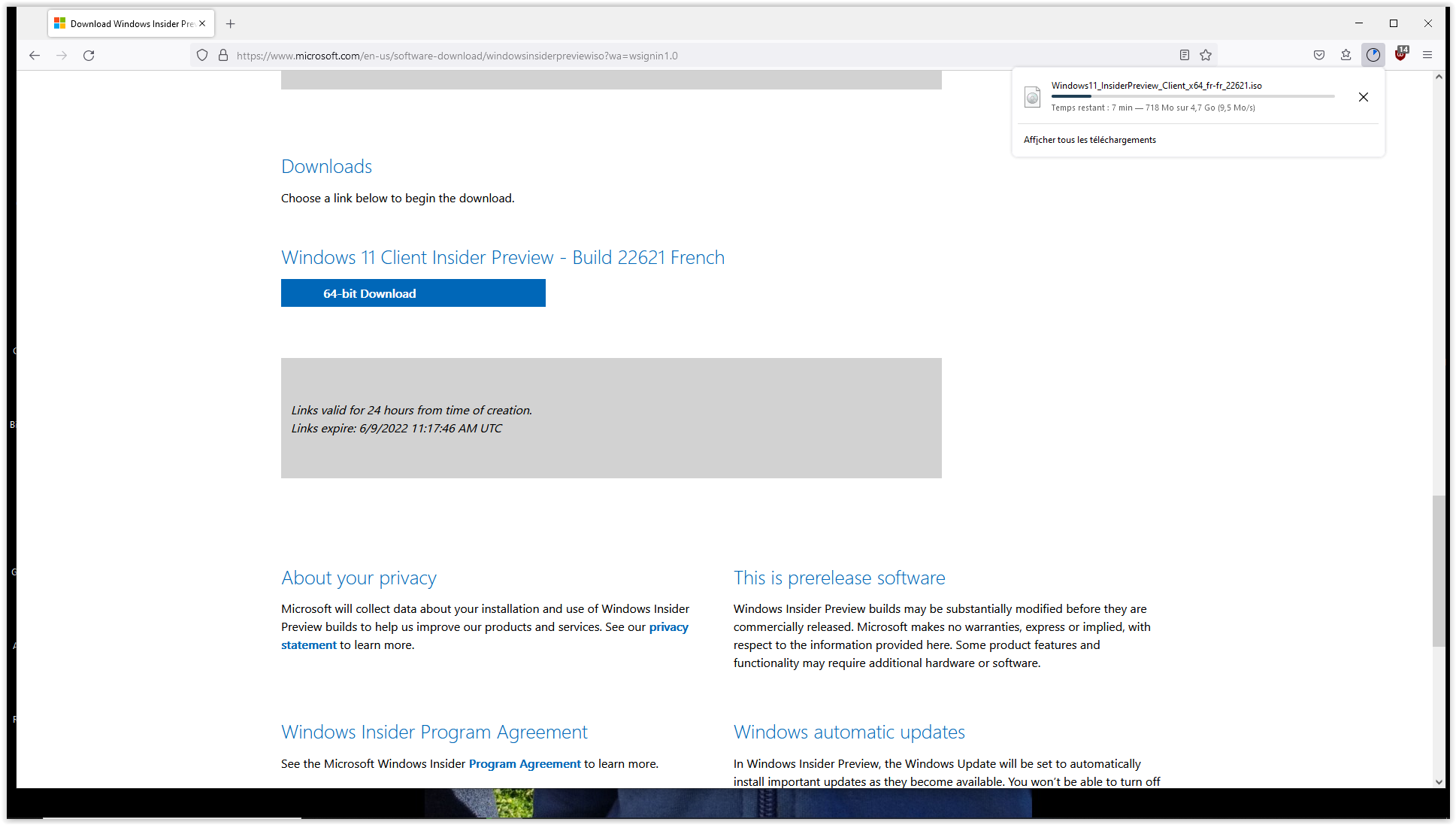Save page to Pocket icon
Viewport: 1456px width, 825px height.
(x=1318, y=55)
